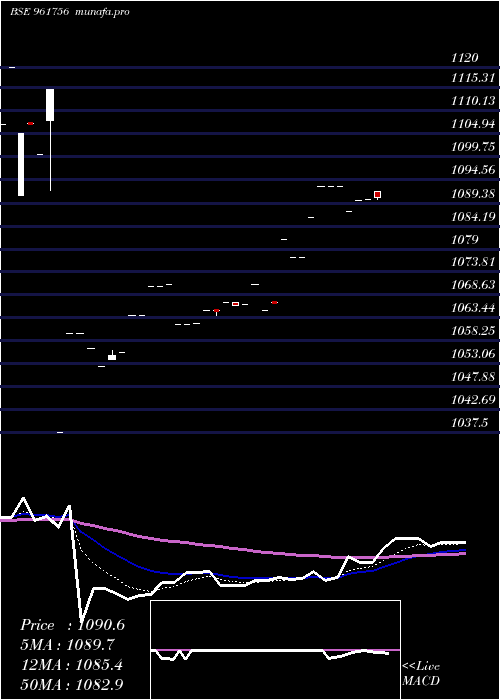This screenshot has height=700, width=500.
Task: Click the 'Price : 1090.6' readout
Action: 72,625
